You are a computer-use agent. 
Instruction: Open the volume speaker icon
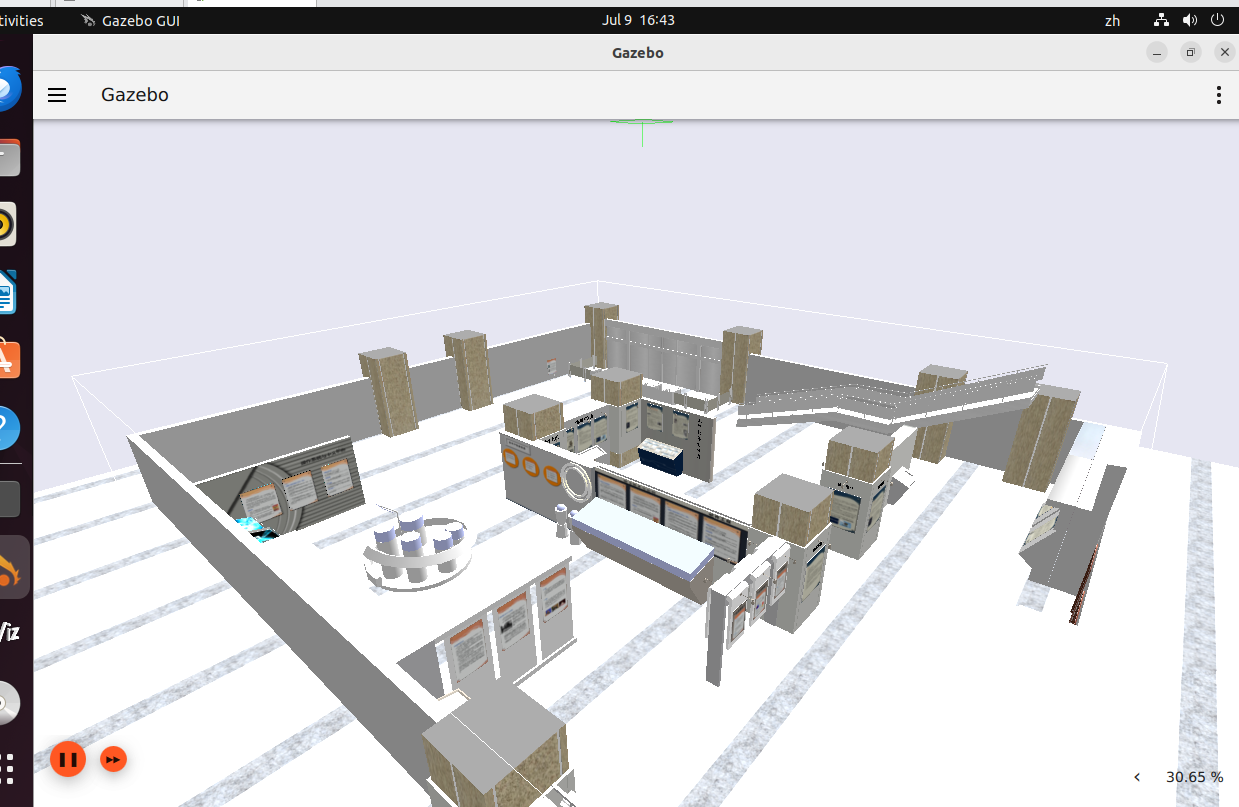pos(1190,20)
